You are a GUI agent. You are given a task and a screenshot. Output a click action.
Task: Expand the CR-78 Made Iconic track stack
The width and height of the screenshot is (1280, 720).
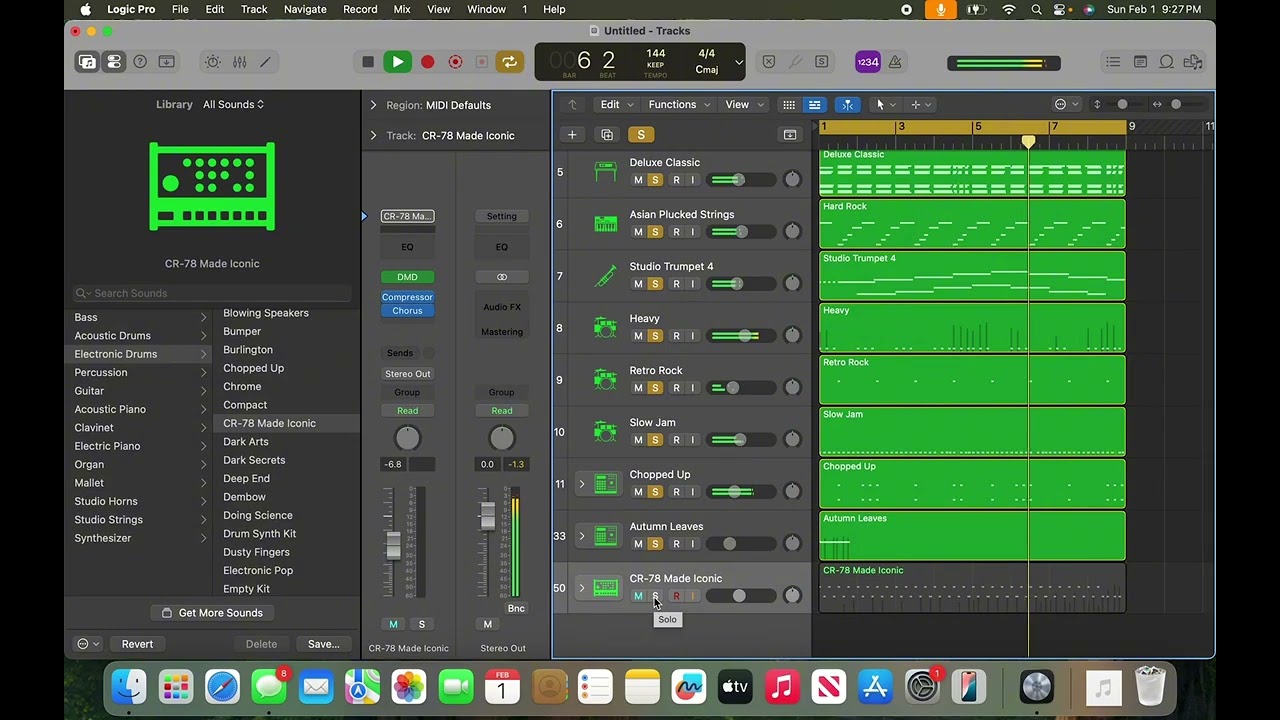click(x=581, y=588)
